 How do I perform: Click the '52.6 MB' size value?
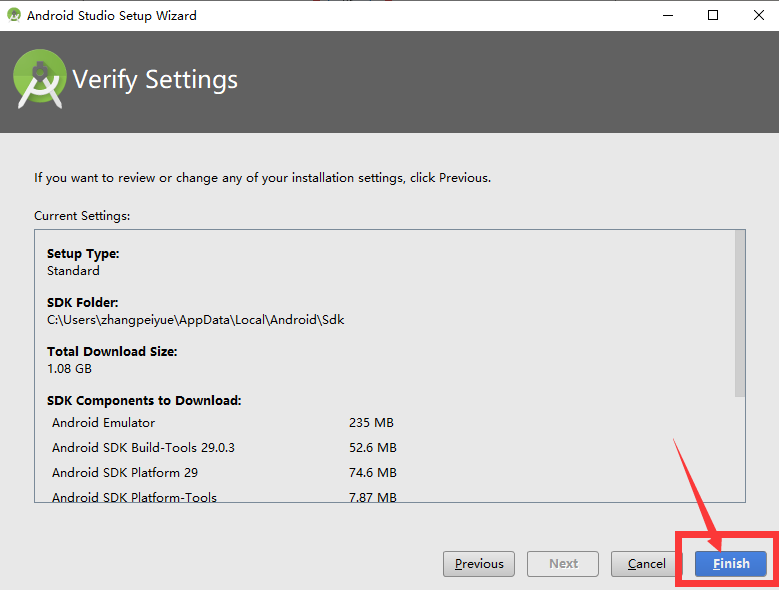(x=373, y=447)
